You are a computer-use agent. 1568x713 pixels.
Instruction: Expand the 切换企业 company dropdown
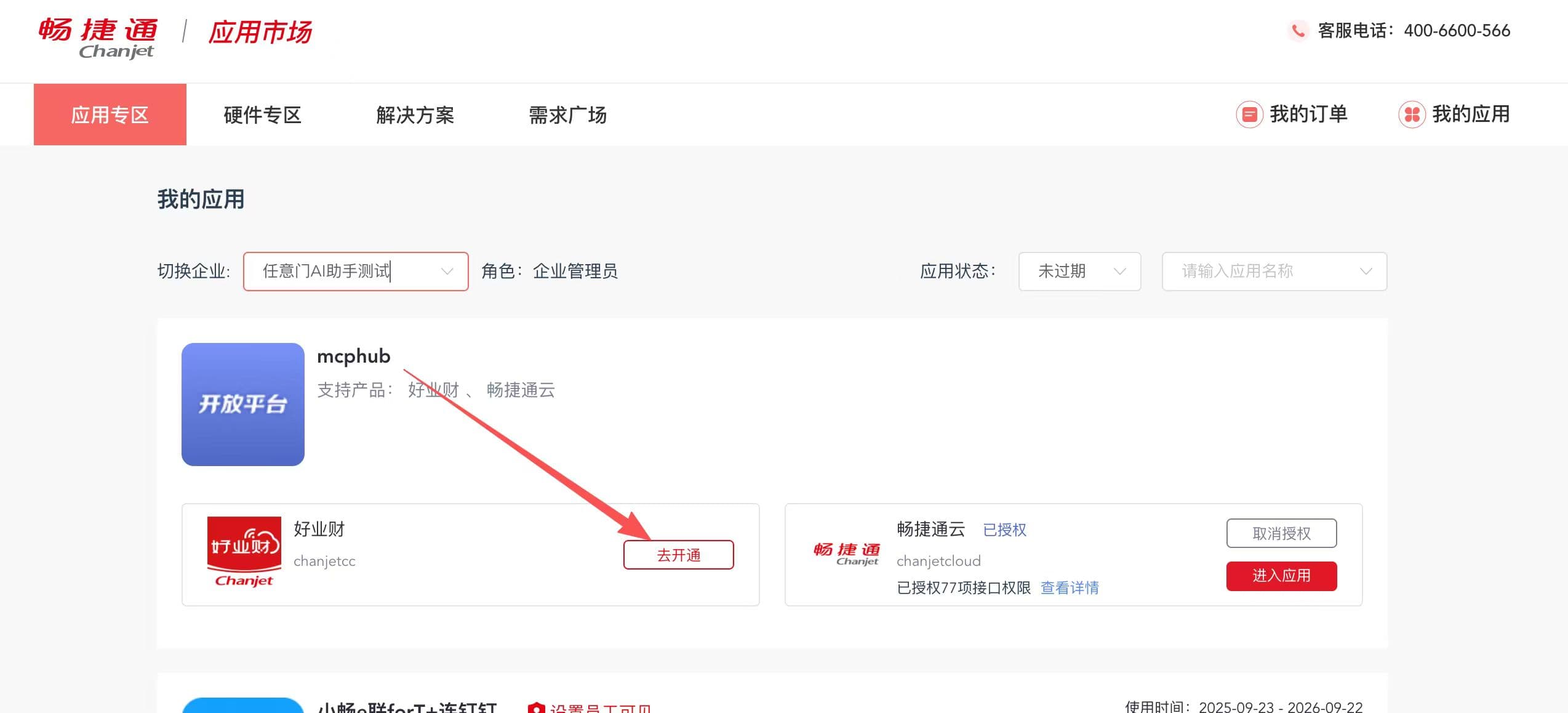tap(356, 272)
